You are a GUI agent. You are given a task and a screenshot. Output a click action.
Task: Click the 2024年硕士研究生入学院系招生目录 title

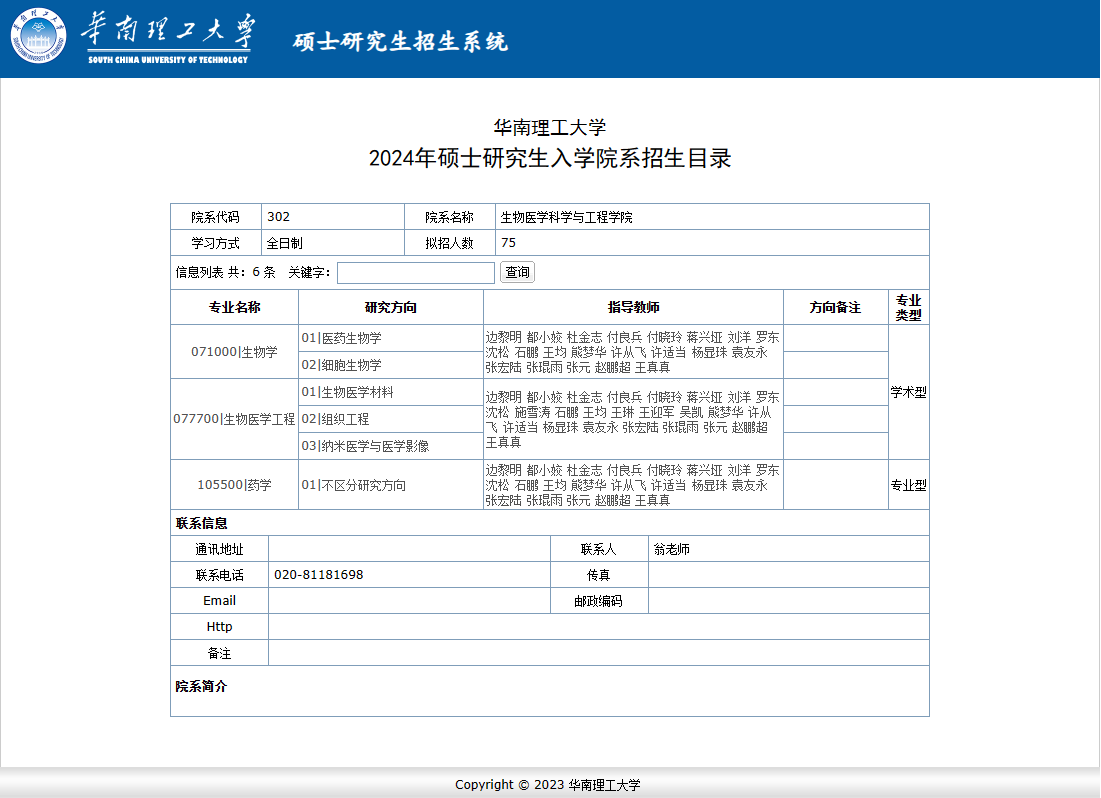pos(550,158)
